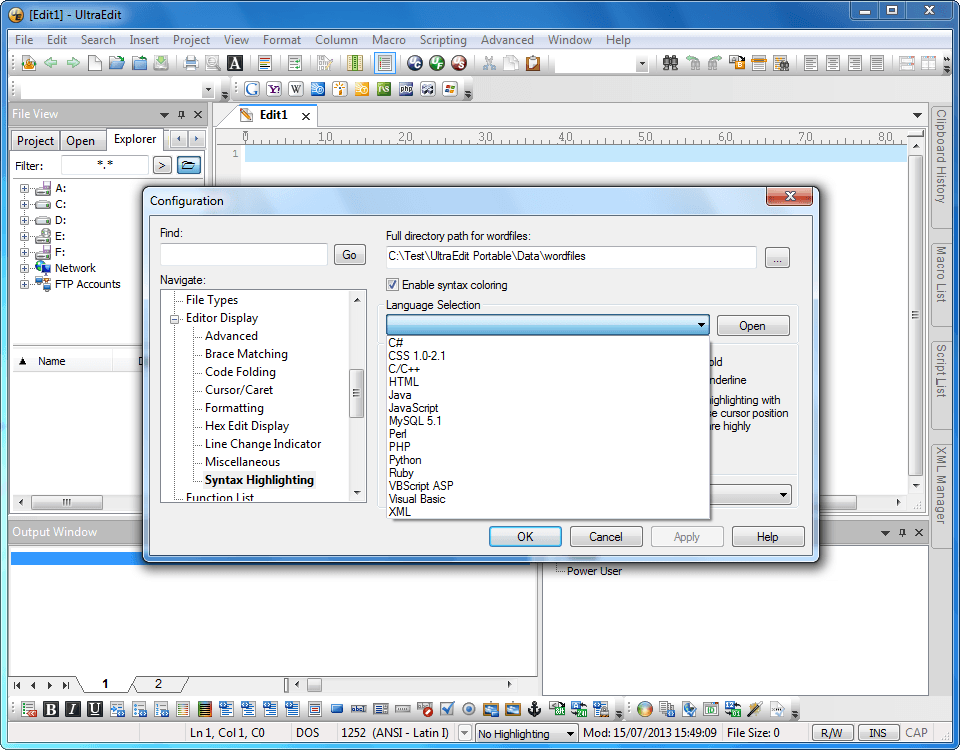Click the HTML Bold B icon
Viewport: 960px width, 750px height.
tap(51, 709)
